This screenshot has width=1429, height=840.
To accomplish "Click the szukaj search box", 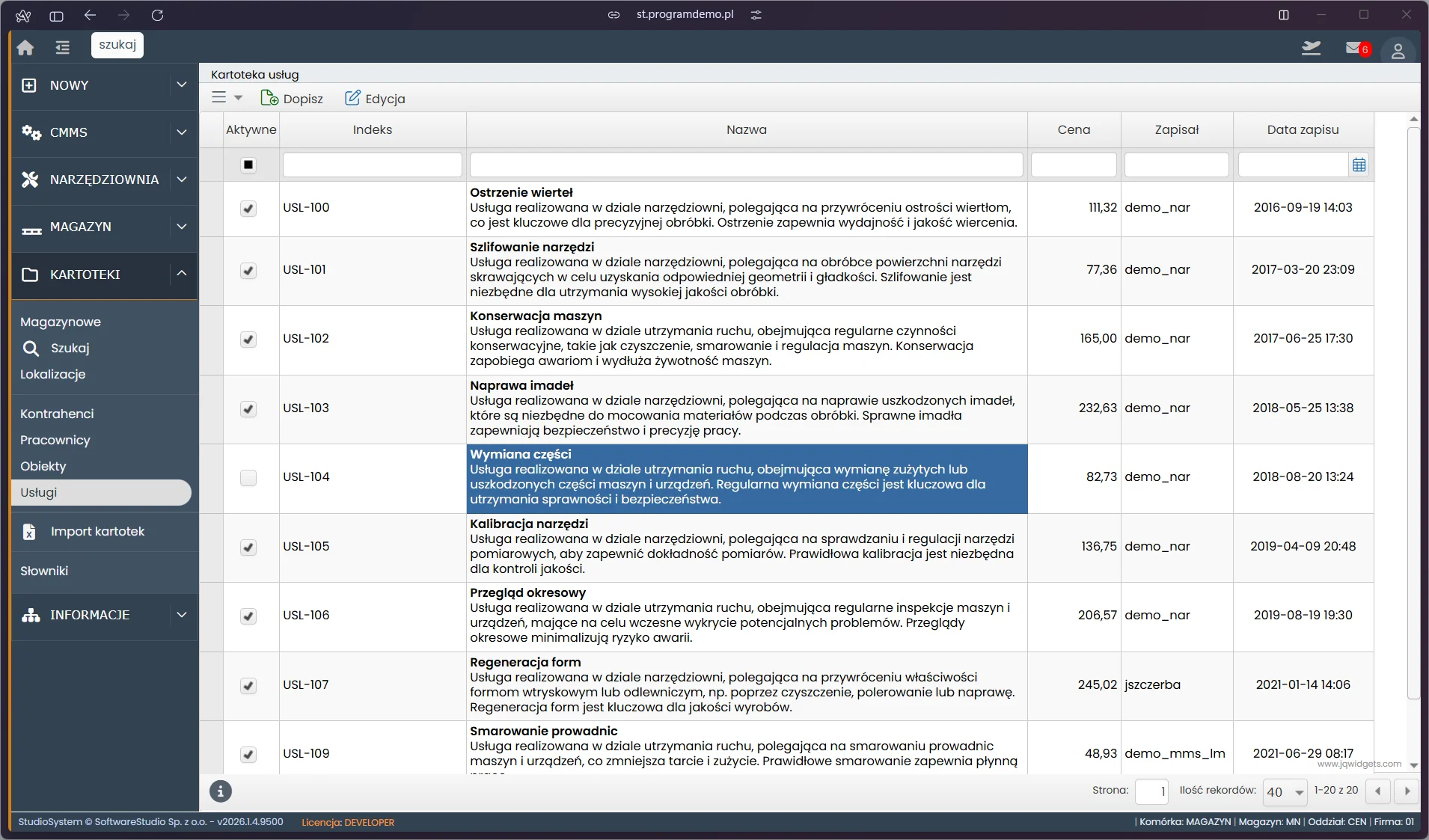I will coord(117,45).
